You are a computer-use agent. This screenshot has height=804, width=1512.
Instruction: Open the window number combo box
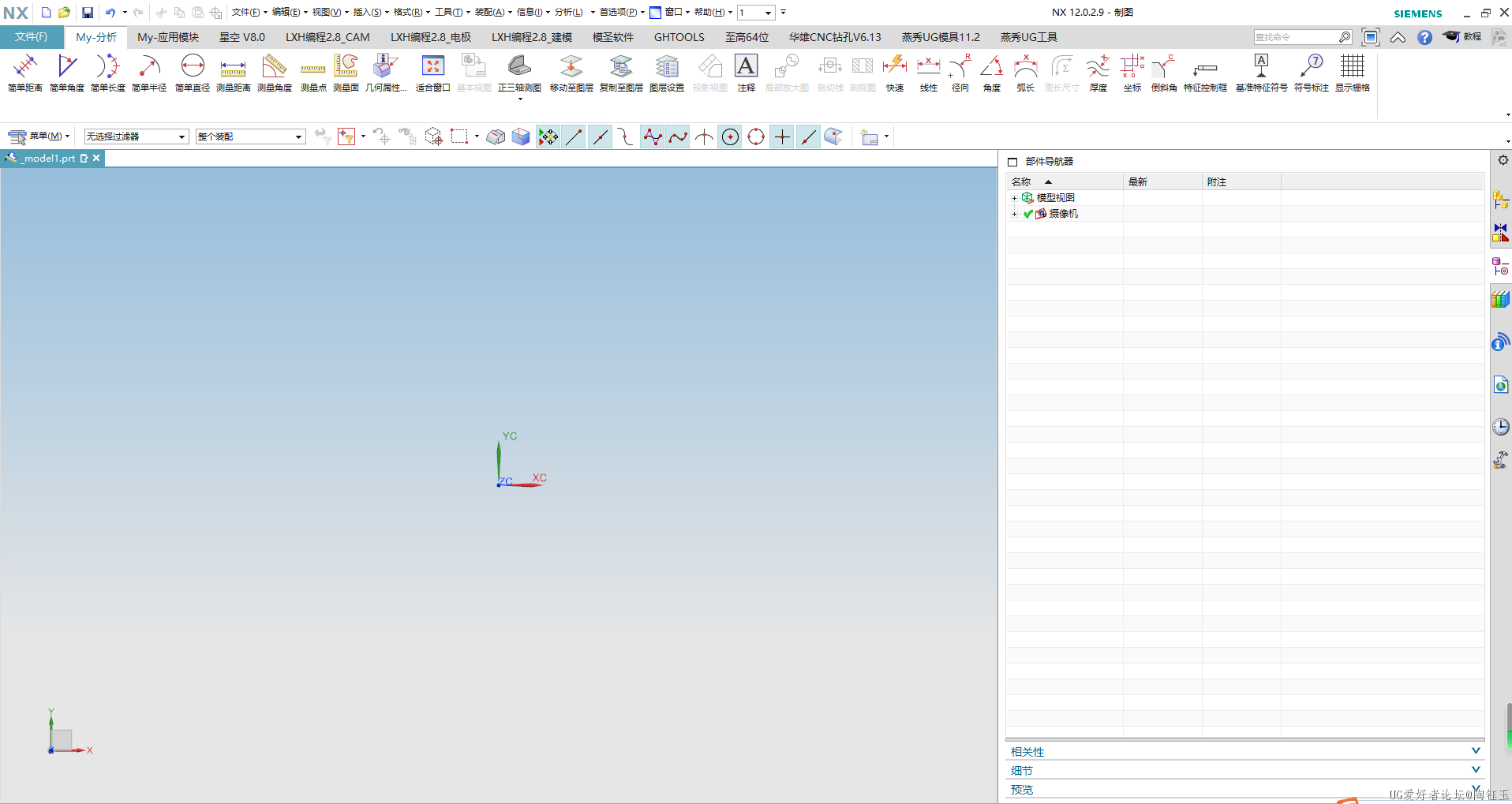tap(756, 13)
